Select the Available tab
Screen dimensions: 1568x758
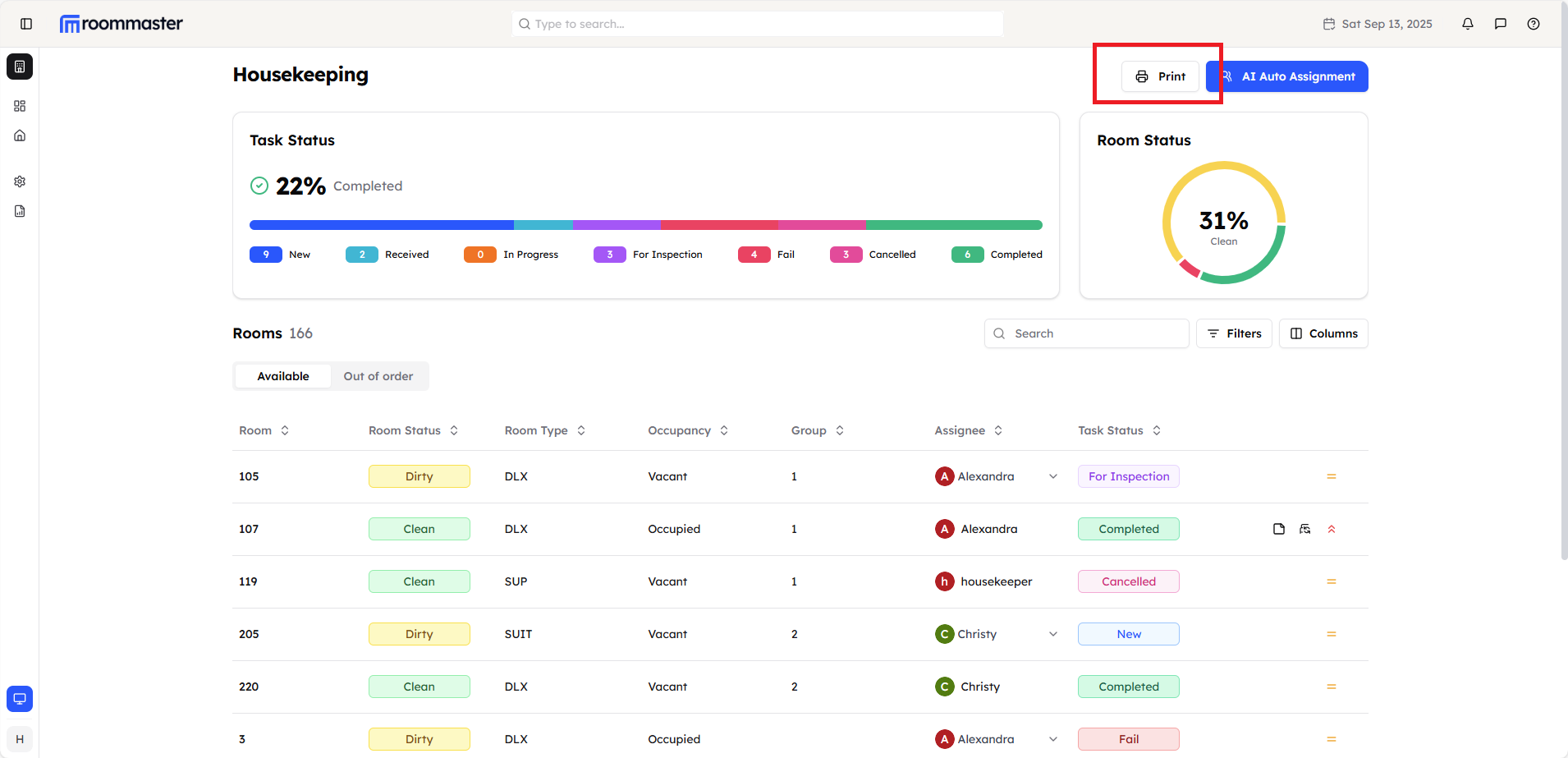coord(283,376)
